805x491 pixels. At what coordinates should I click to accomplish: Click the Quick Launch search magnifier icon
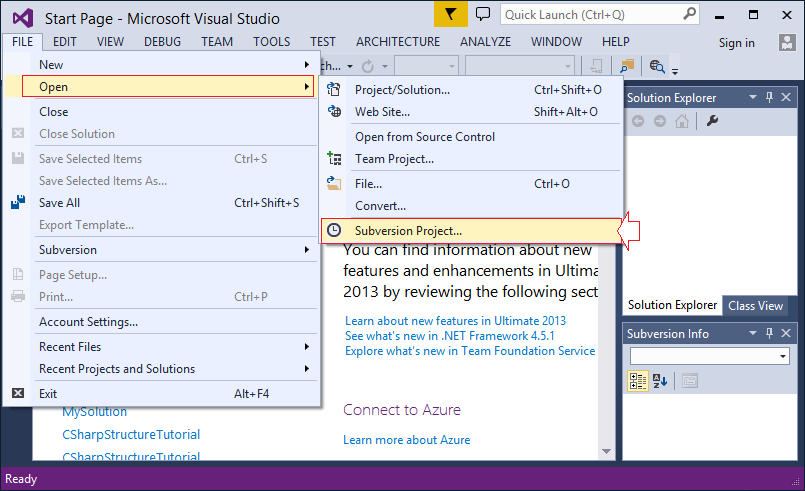point(689,14)
